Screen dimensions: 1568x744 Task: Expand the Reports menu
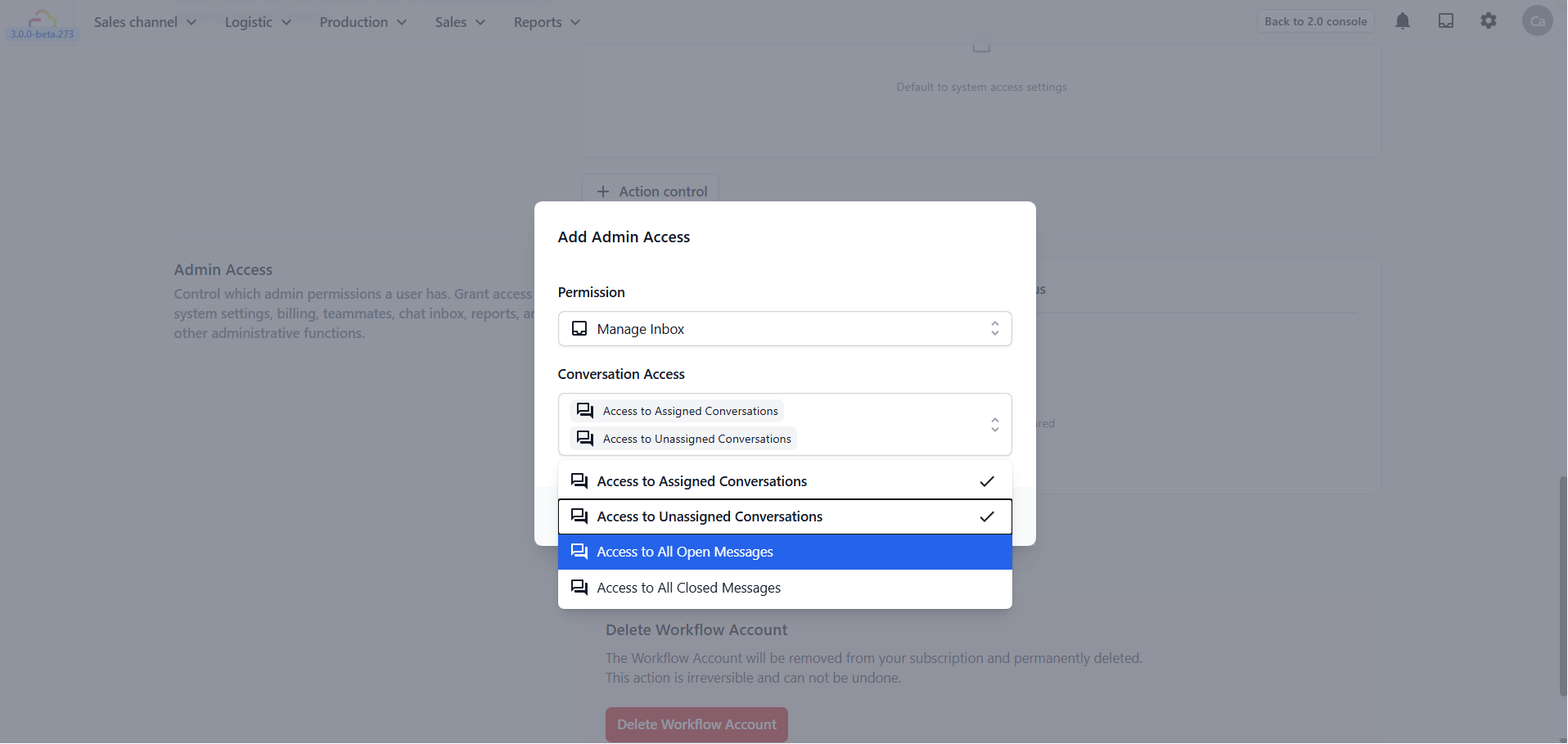point(547,22)
